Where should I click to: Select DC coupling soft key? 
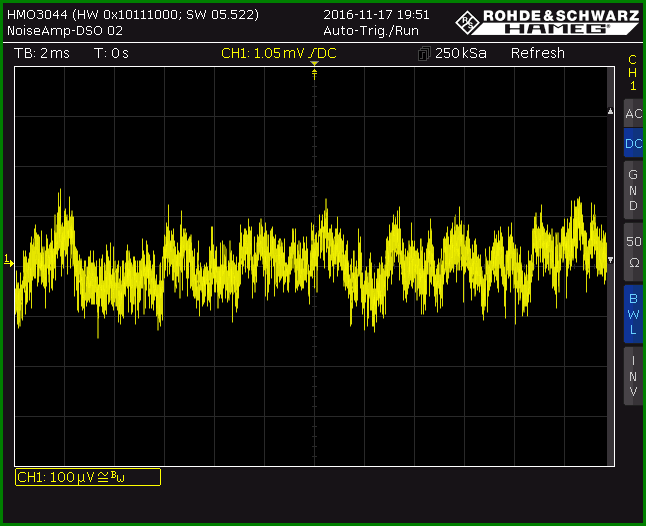pyautogui.click(x=634, y=143)
